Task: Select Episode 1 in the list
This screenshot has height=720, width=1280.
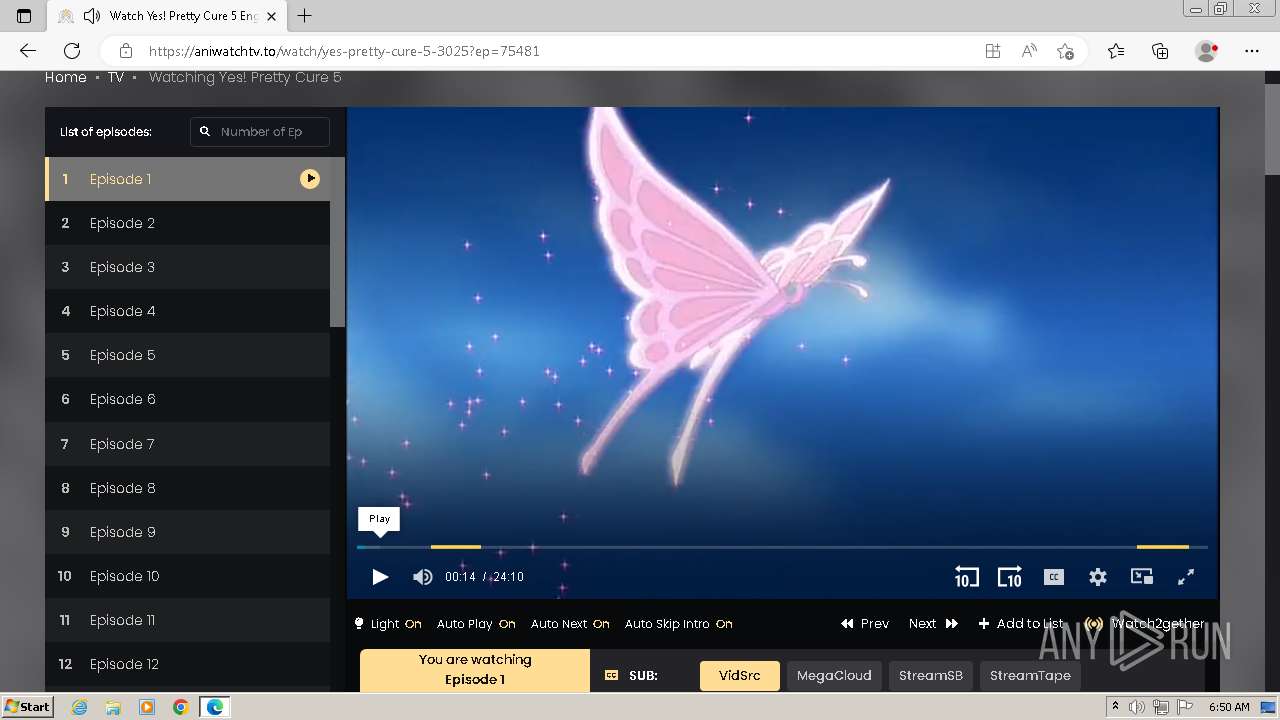Action: [188, 179]
